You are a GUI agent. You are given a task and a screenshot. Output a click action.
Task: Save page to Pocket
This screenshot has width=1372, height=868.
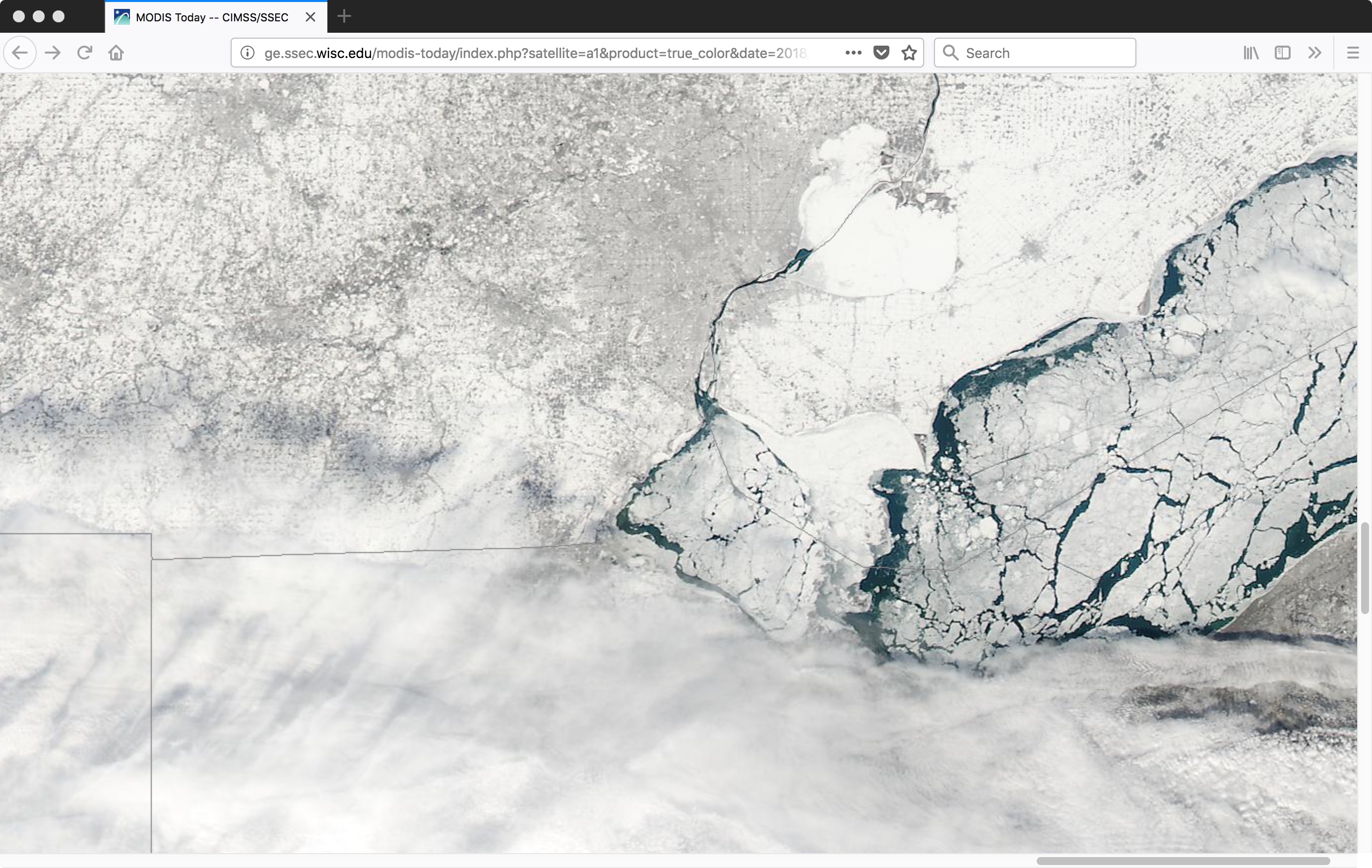coord(881,53)
